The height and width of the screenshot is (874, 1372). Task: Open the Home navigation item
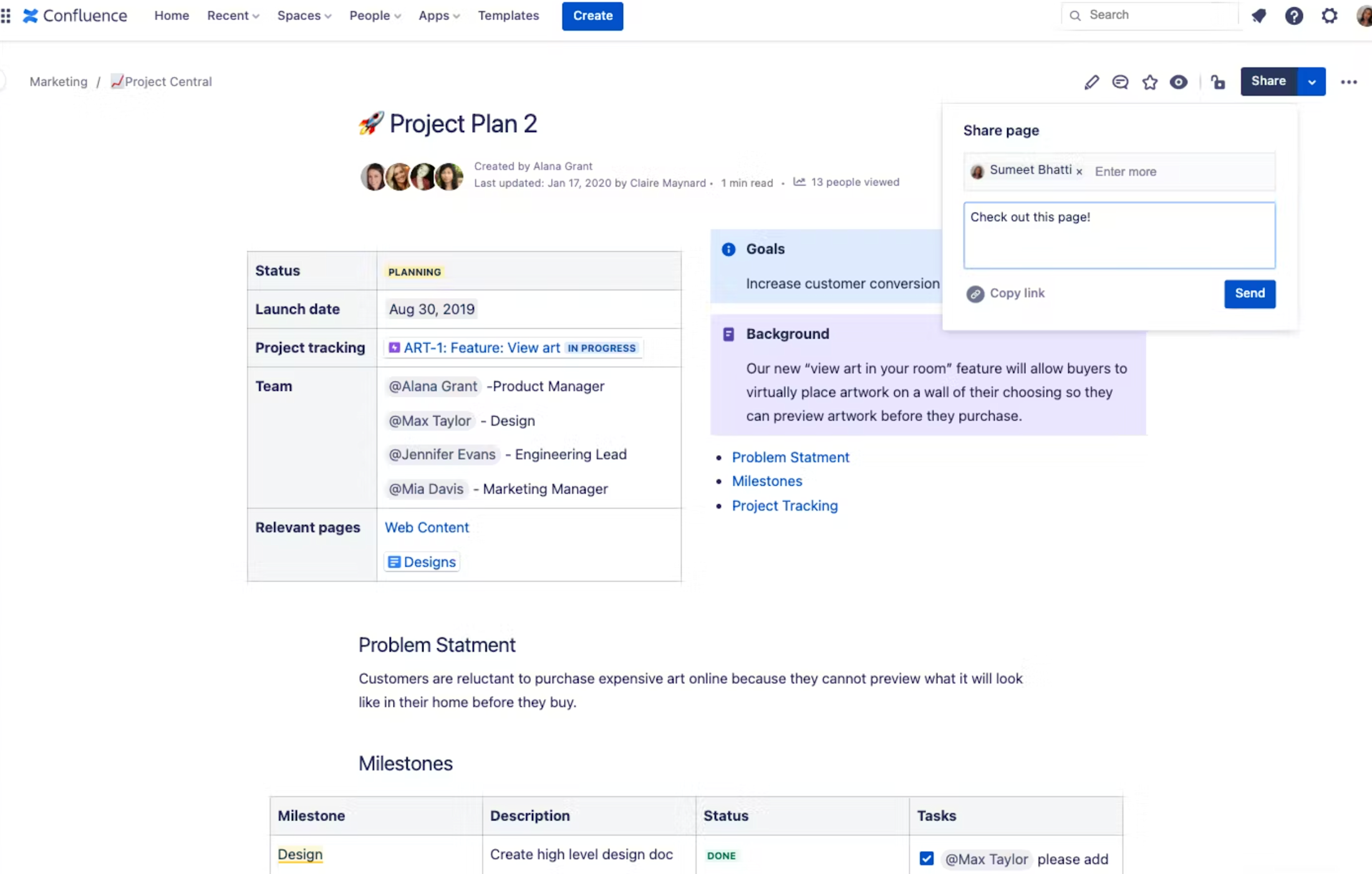coord(171,16)
